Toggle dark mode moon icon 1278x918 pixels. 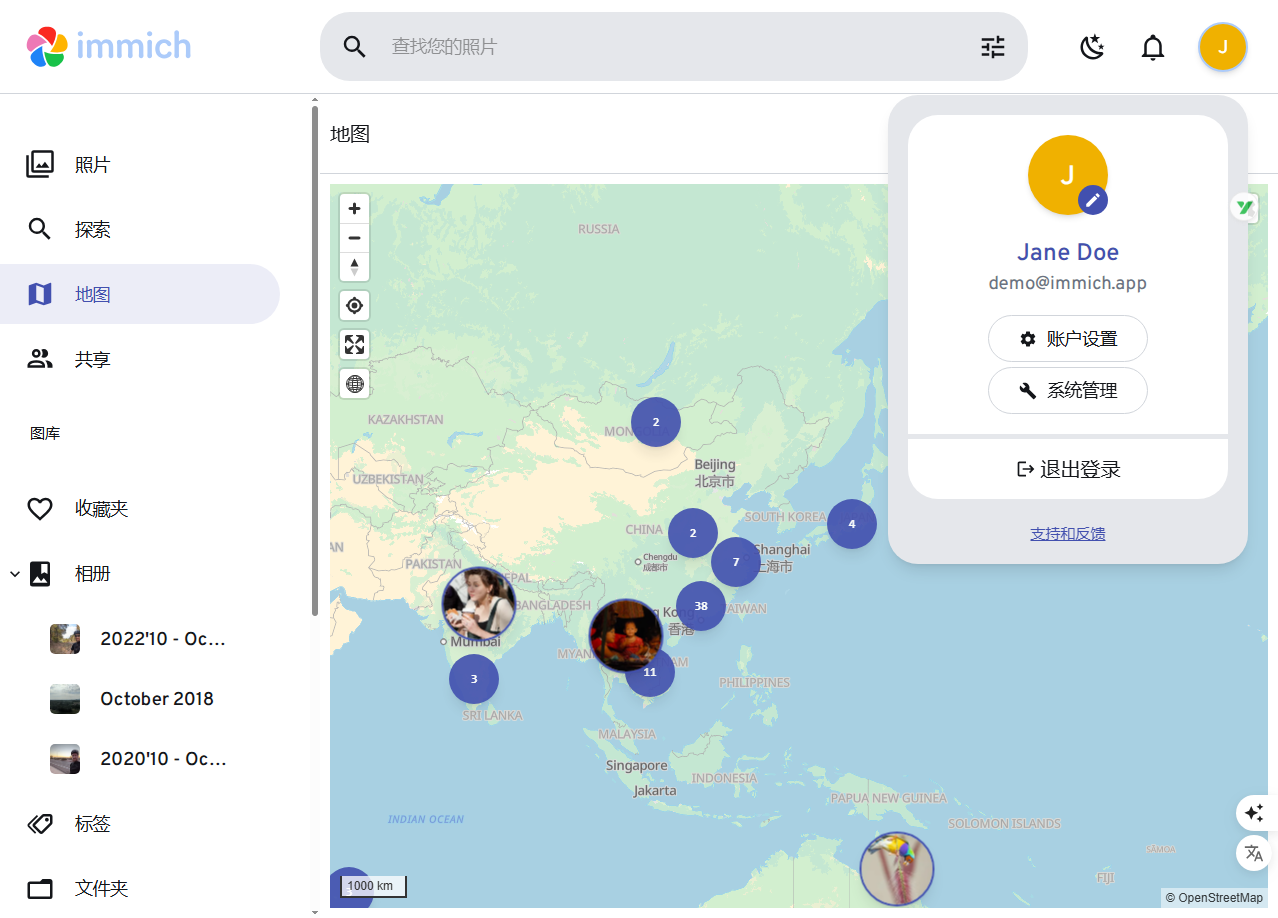(1092, 47)
